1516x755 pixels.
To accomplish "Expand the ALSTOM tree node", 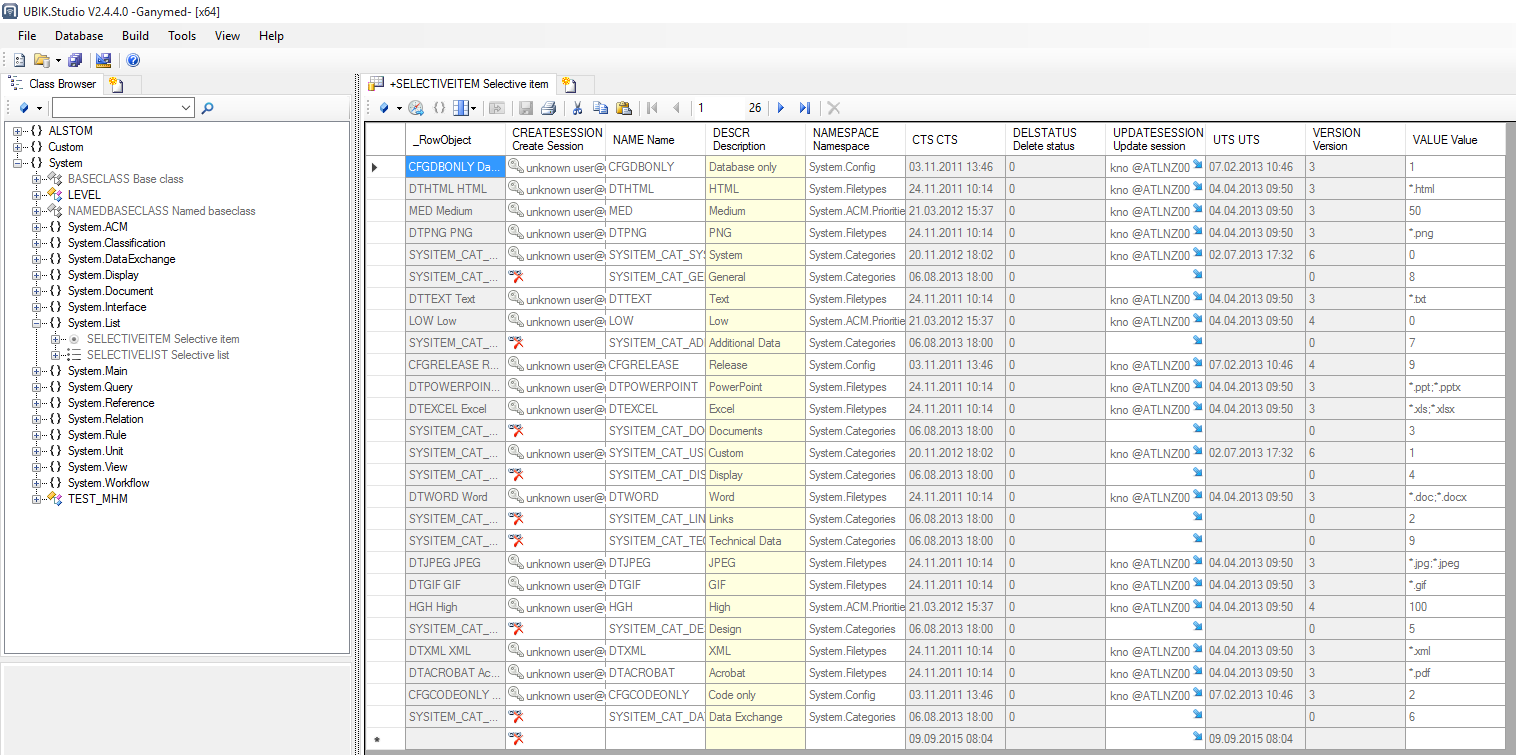I will (18, 131).
